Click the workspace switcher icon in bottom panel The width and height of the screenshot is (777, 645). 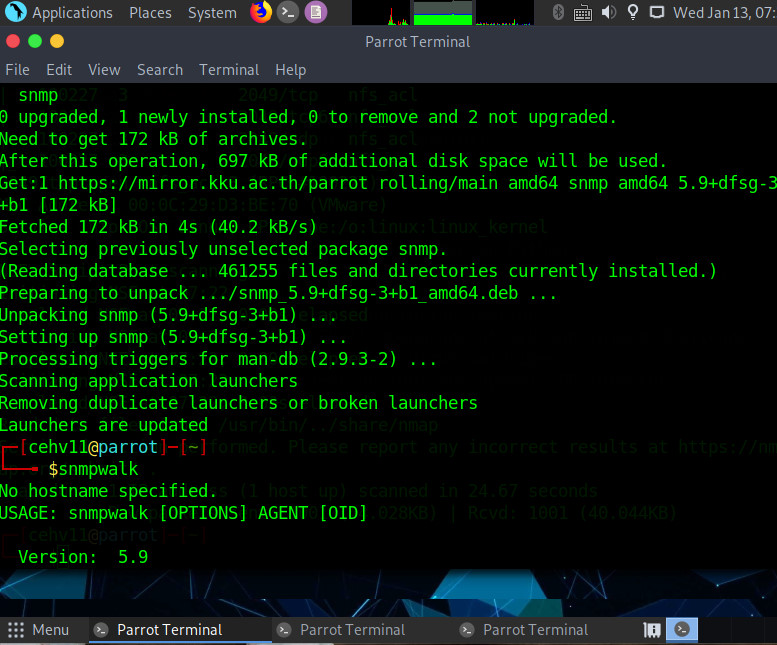point(653,630)
